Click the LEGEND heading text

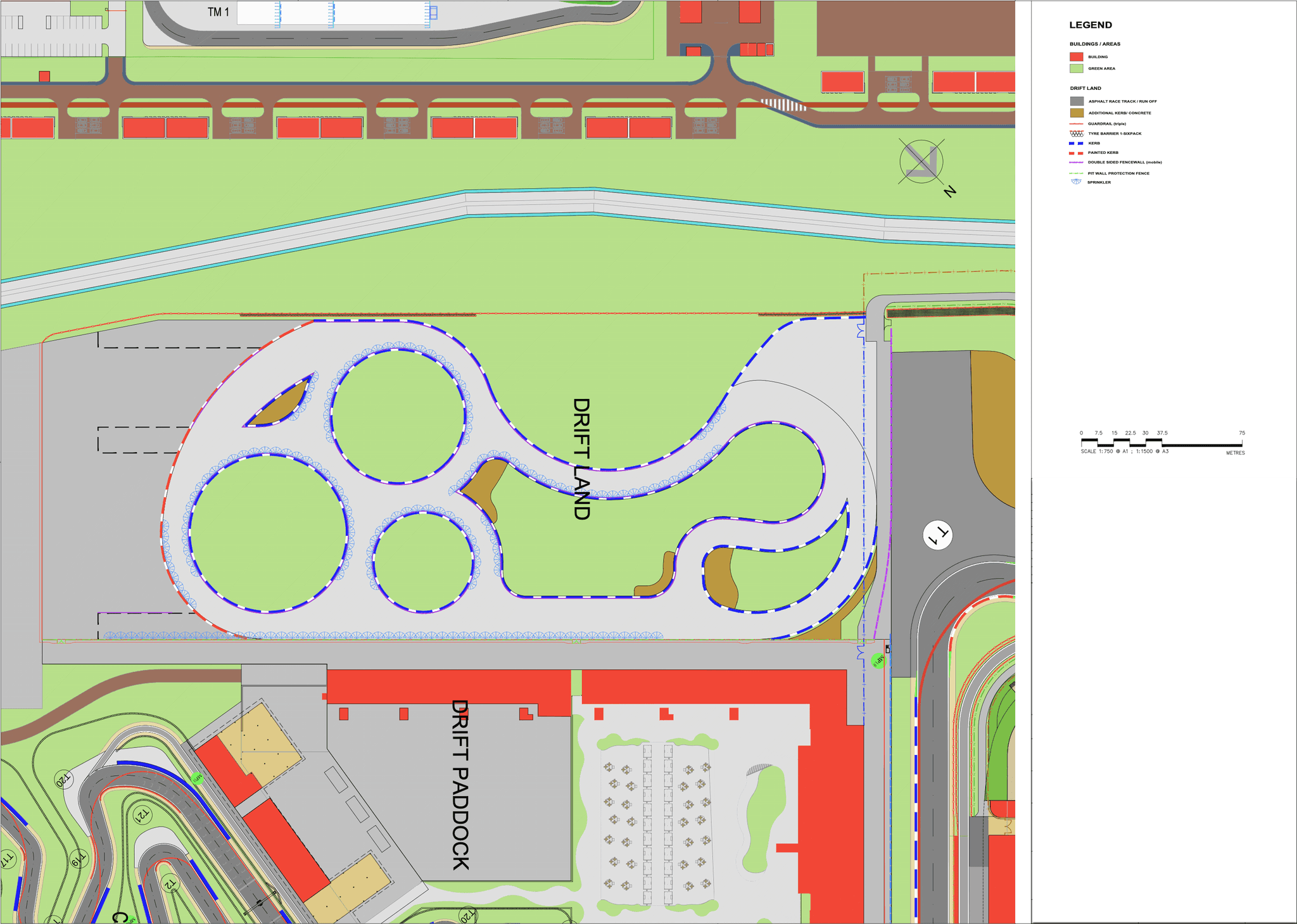pyautogui.click(x=1091, y=25)
